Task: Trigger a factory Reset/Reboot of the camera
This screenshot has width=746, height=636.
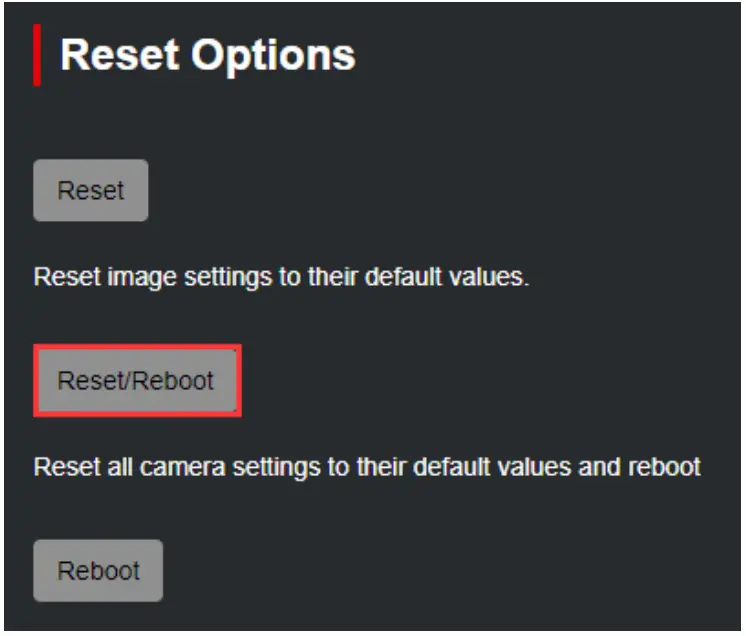Action: tap(136, 381)
